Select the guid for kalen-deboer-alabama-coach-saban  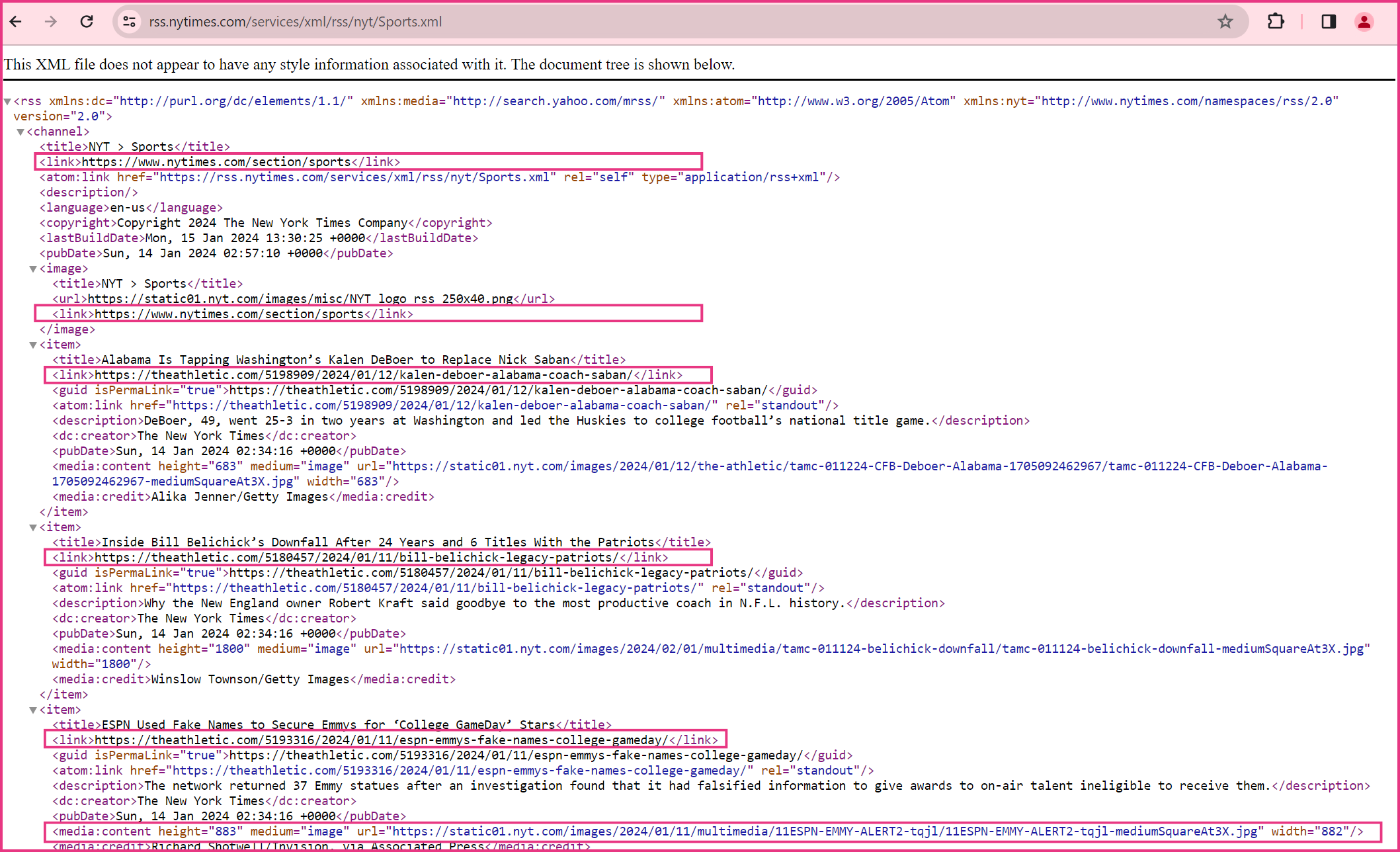[435, 390]
